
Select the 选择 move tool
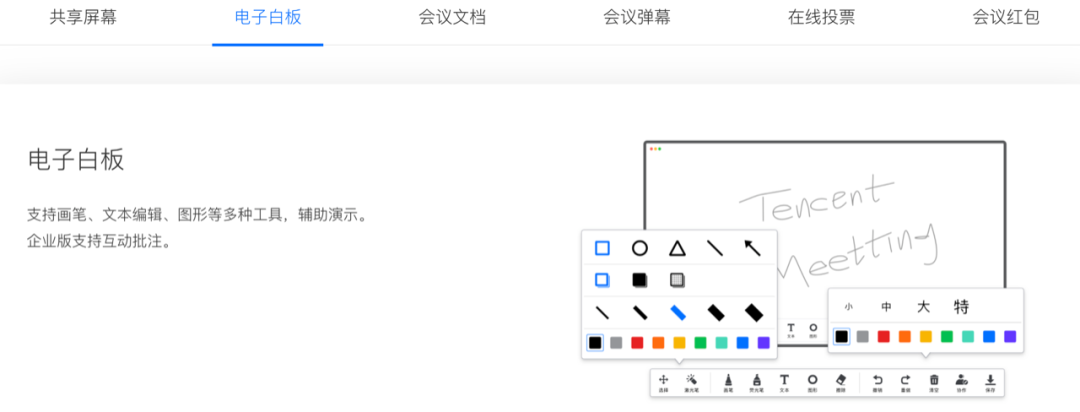click(x=663, y=382)
